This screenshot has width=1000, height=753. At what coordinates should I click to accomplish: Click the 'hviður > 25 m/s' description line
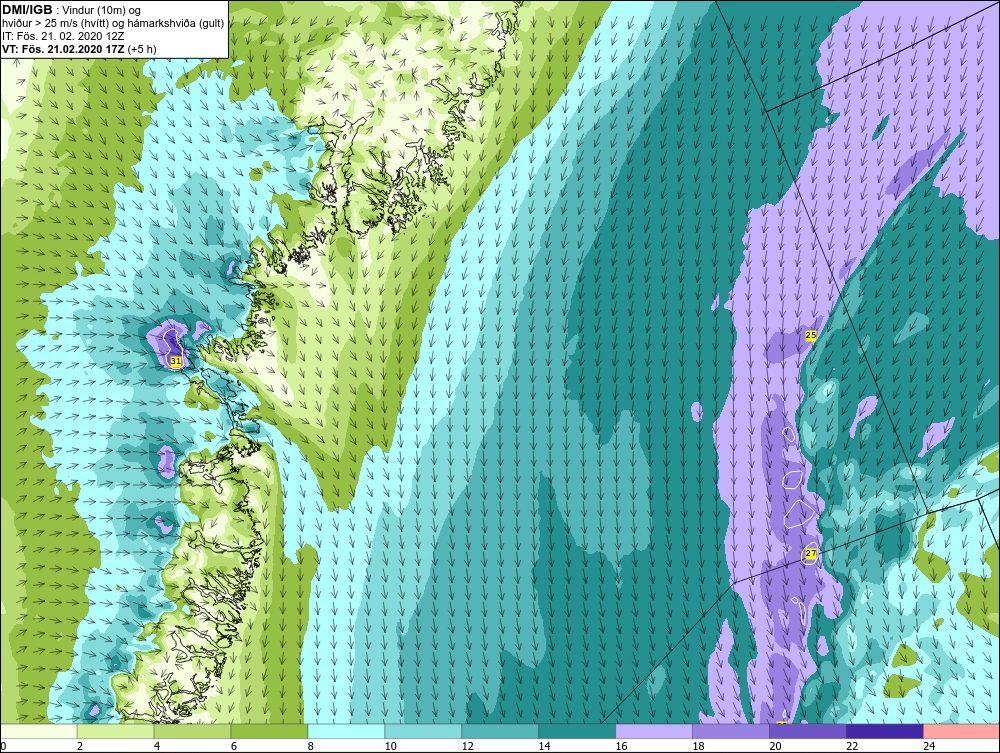click(x=112, y=24)
